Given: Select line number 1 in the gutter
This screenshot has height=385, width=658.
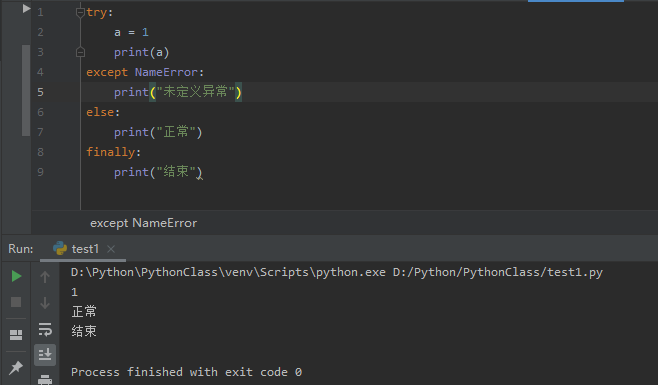Looking at the screenshot, I should click(40, 12).
